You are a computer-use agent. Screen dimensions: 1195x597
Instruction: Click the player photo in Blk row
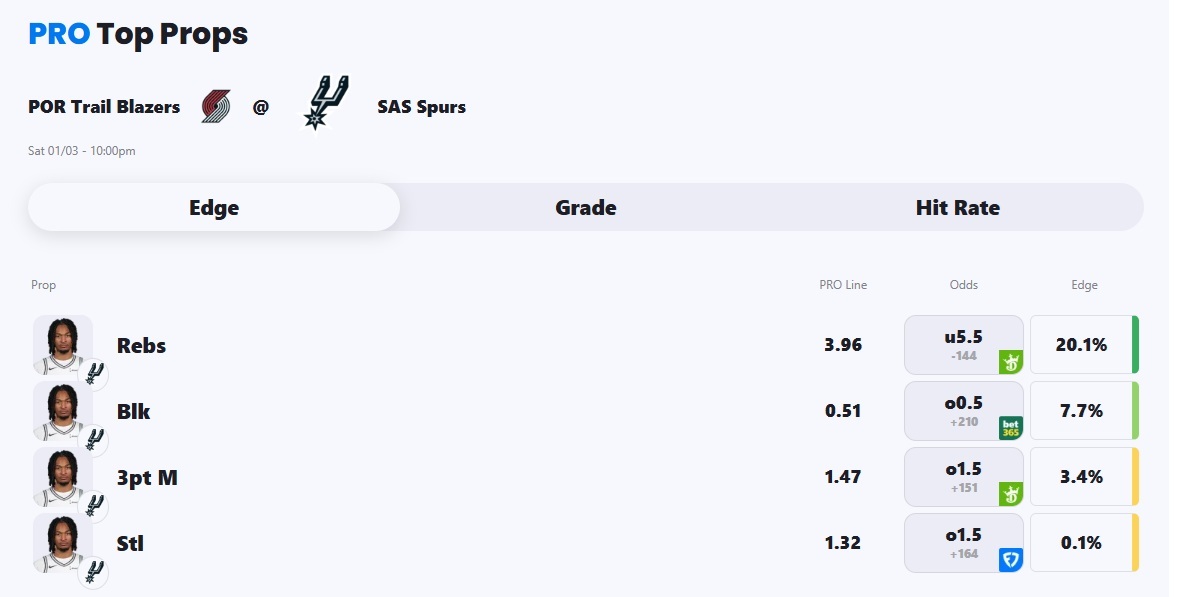[x=62, y=410]
